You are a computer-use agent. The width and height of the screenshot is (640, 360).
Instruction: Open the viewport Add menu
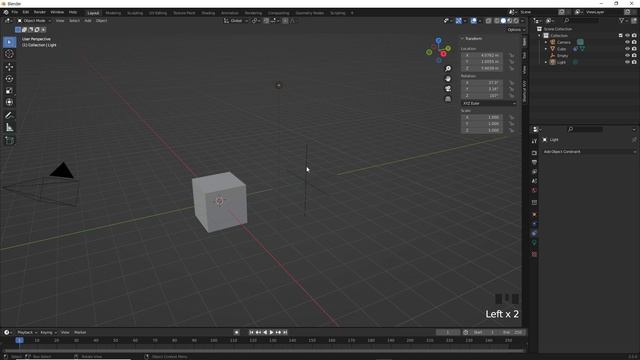[88, 21]
